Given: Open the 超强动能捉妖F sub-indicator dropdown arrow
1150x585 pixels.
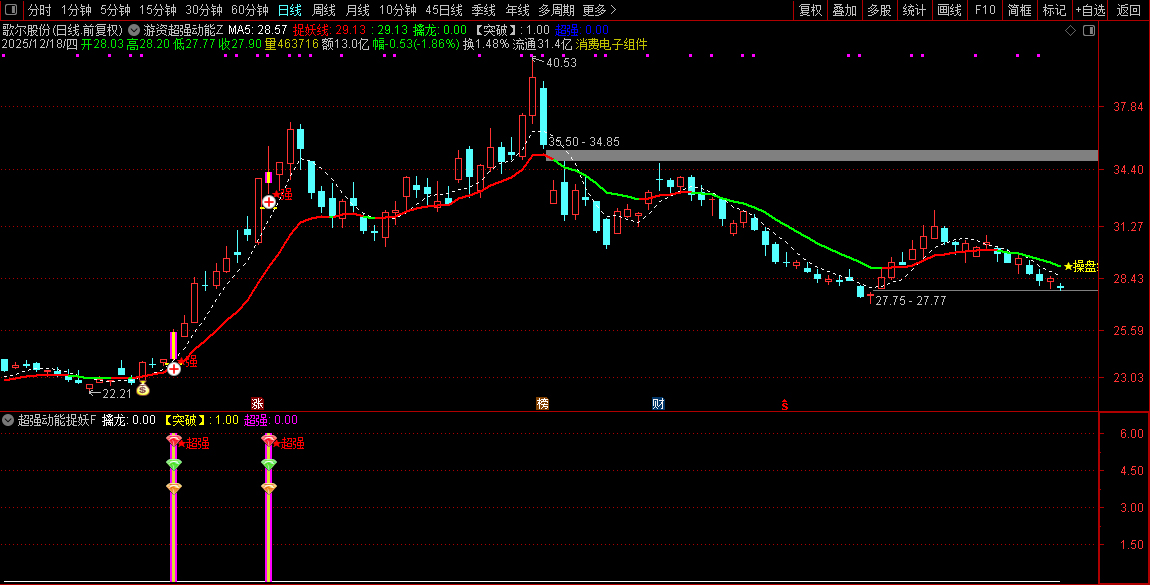Looking at the screenshot, I should [x=8, y=420].
